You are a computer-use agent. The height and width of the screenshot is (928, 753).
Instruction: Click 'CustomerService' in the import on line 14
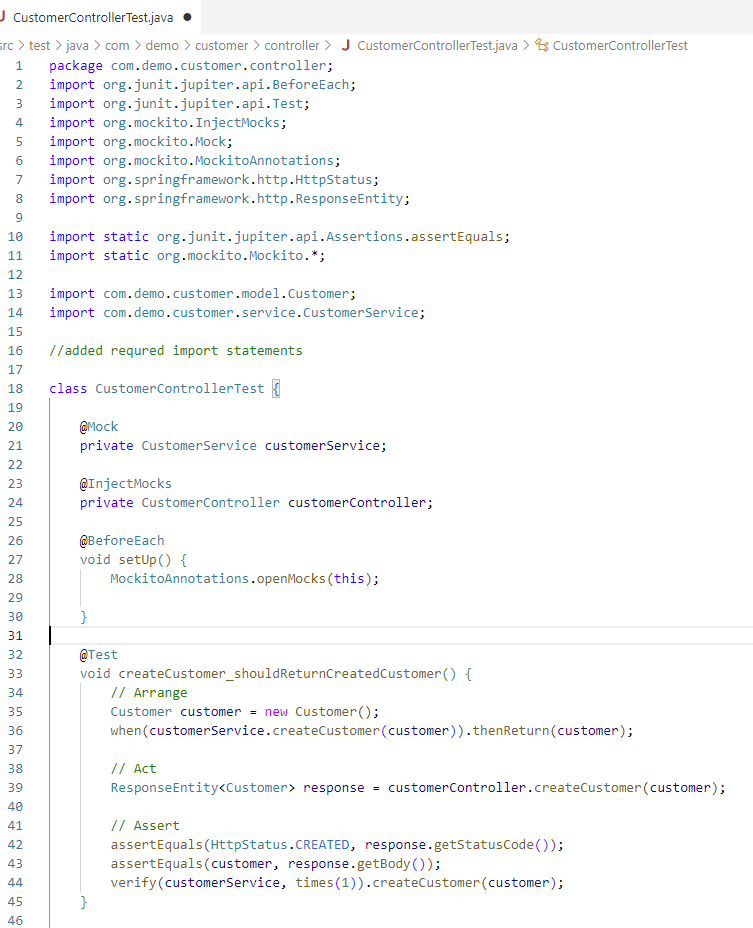[361, 312]
